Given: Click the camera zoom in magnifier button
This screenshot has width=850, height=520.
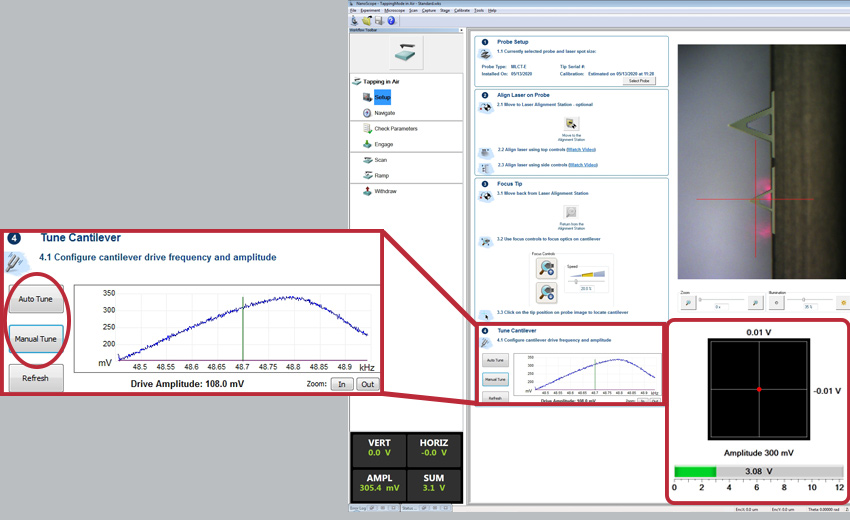Looking at the screenshot, I should click(x=755, y=303).
